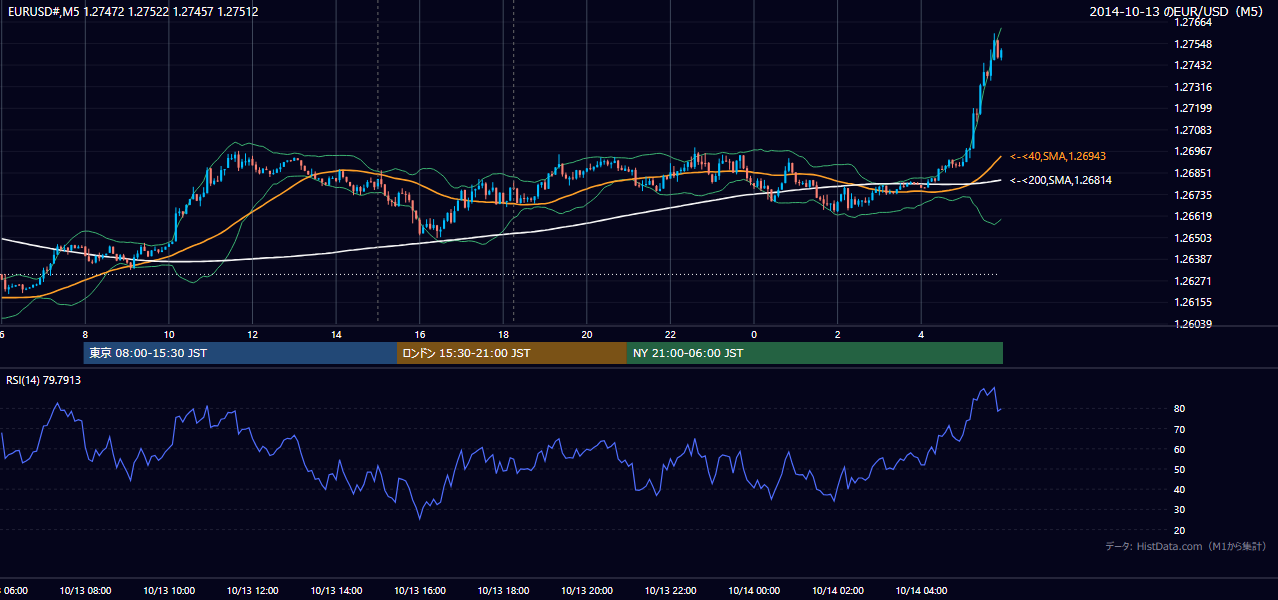Click price axis label 1.27548
The height and width of the screenshot is (600, 1278).
tap(1195, 44)
